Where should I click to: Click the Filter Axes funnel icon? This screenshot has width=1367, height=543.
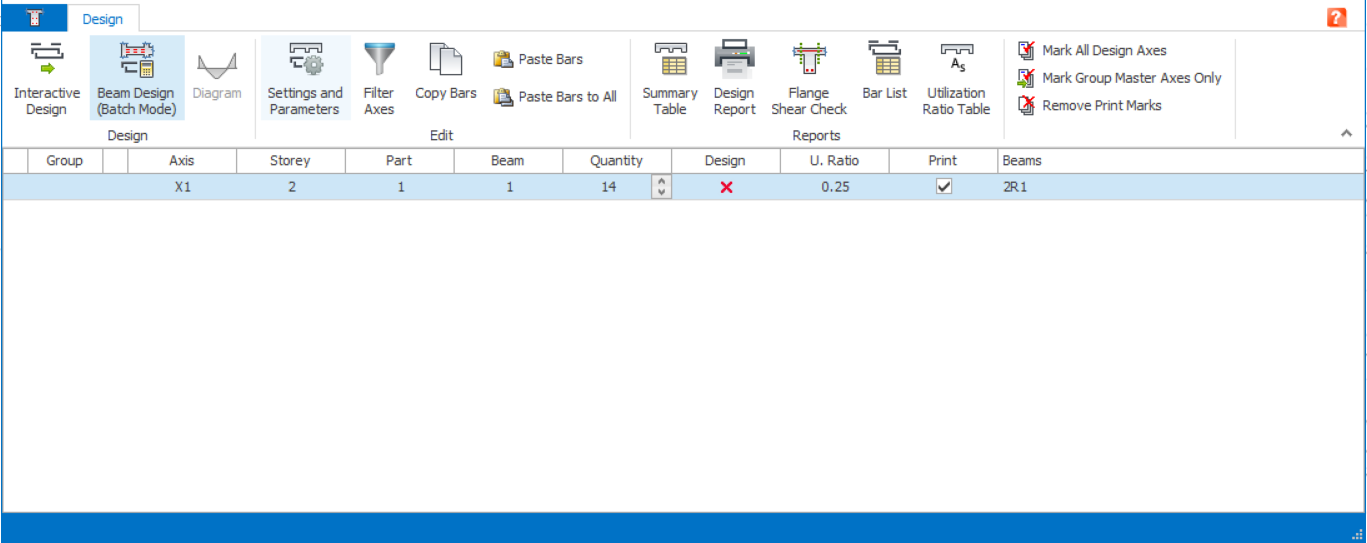pos(379,62)
